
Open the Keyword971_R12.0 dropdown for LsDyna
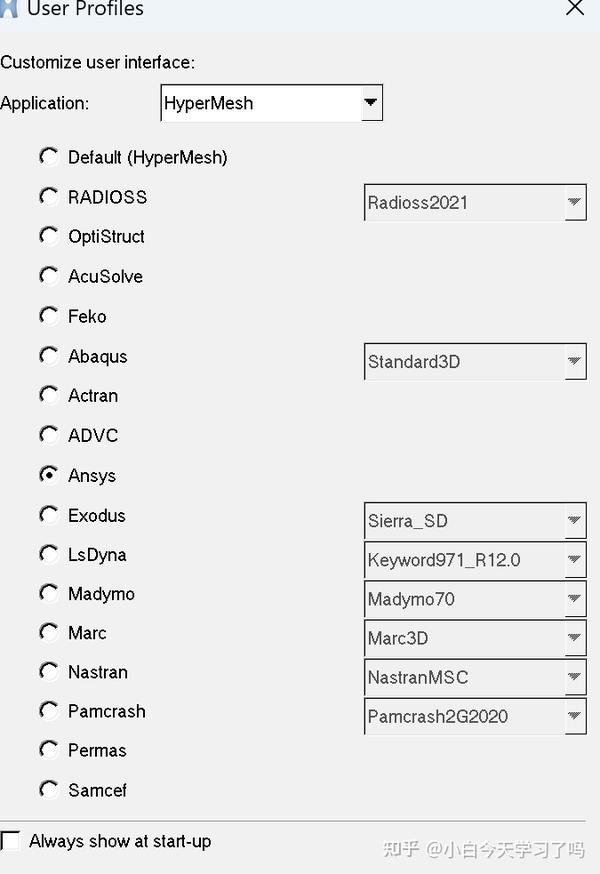coord(575,560)
